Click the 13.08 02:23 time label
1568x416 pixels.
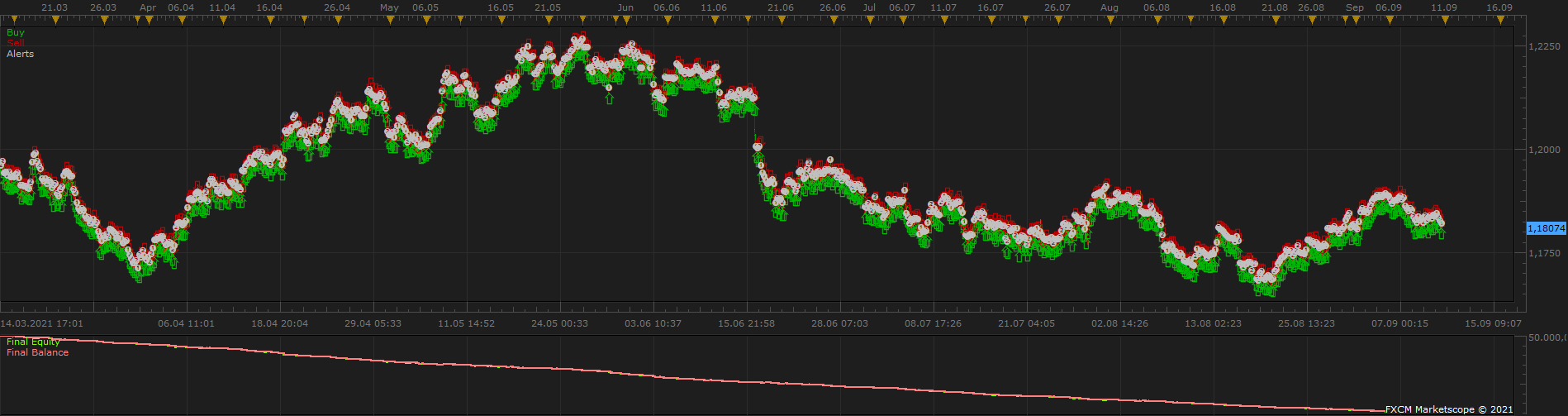1213,323
